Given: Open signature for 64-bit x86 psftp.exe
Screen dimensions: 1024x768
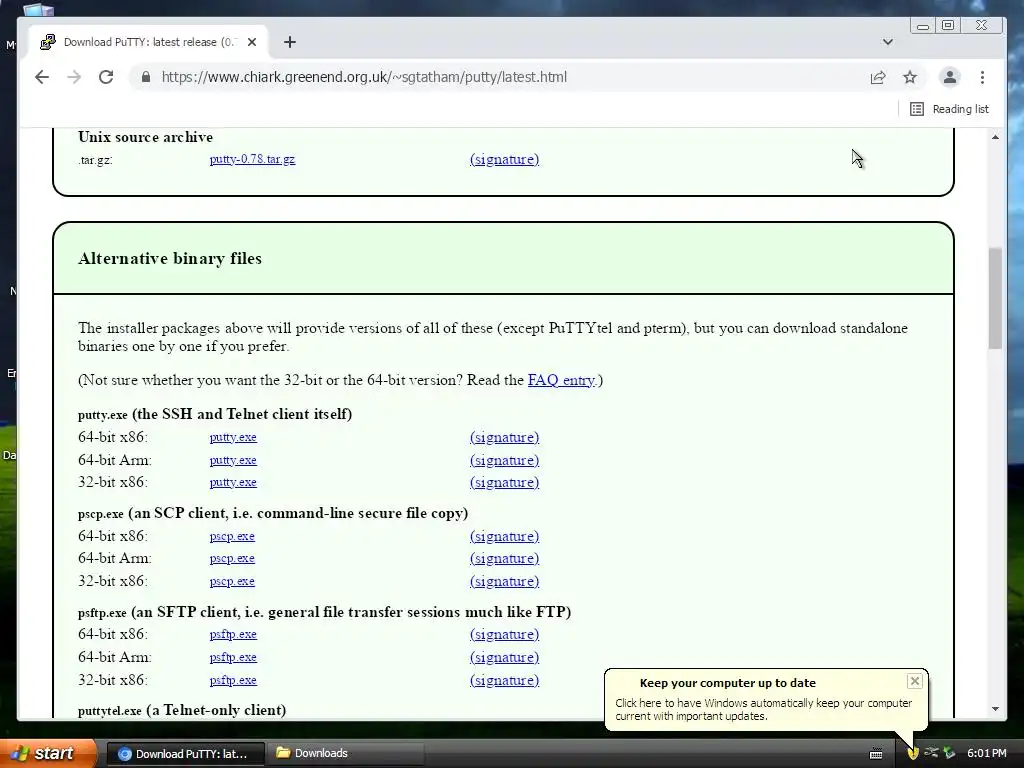Looking at the screenshot, I should [504, 634].
